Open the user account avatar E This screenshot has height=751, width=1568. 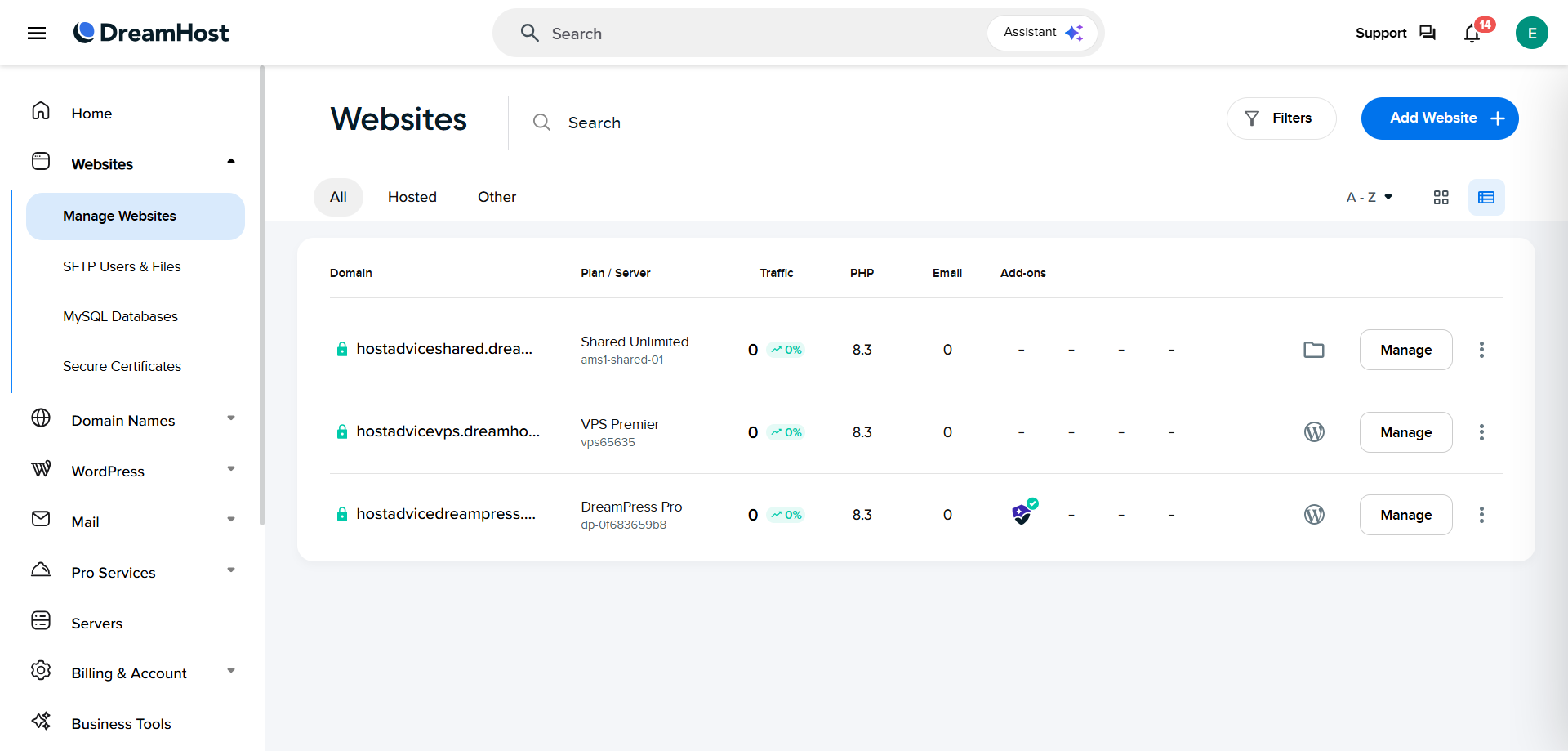(1531, 33)
